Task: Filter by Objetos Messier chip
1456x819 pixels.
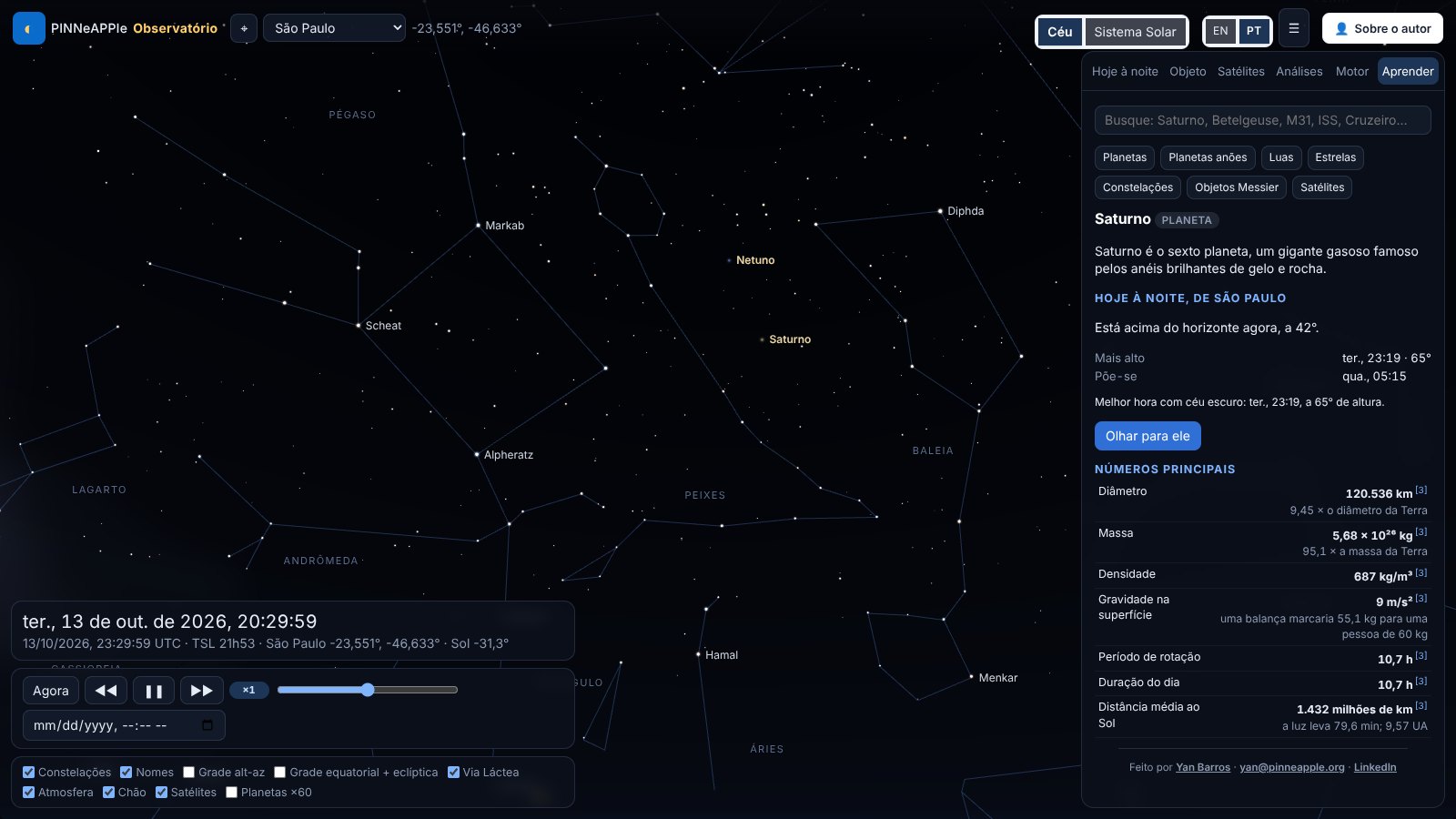Action: tap(1237, 187)
